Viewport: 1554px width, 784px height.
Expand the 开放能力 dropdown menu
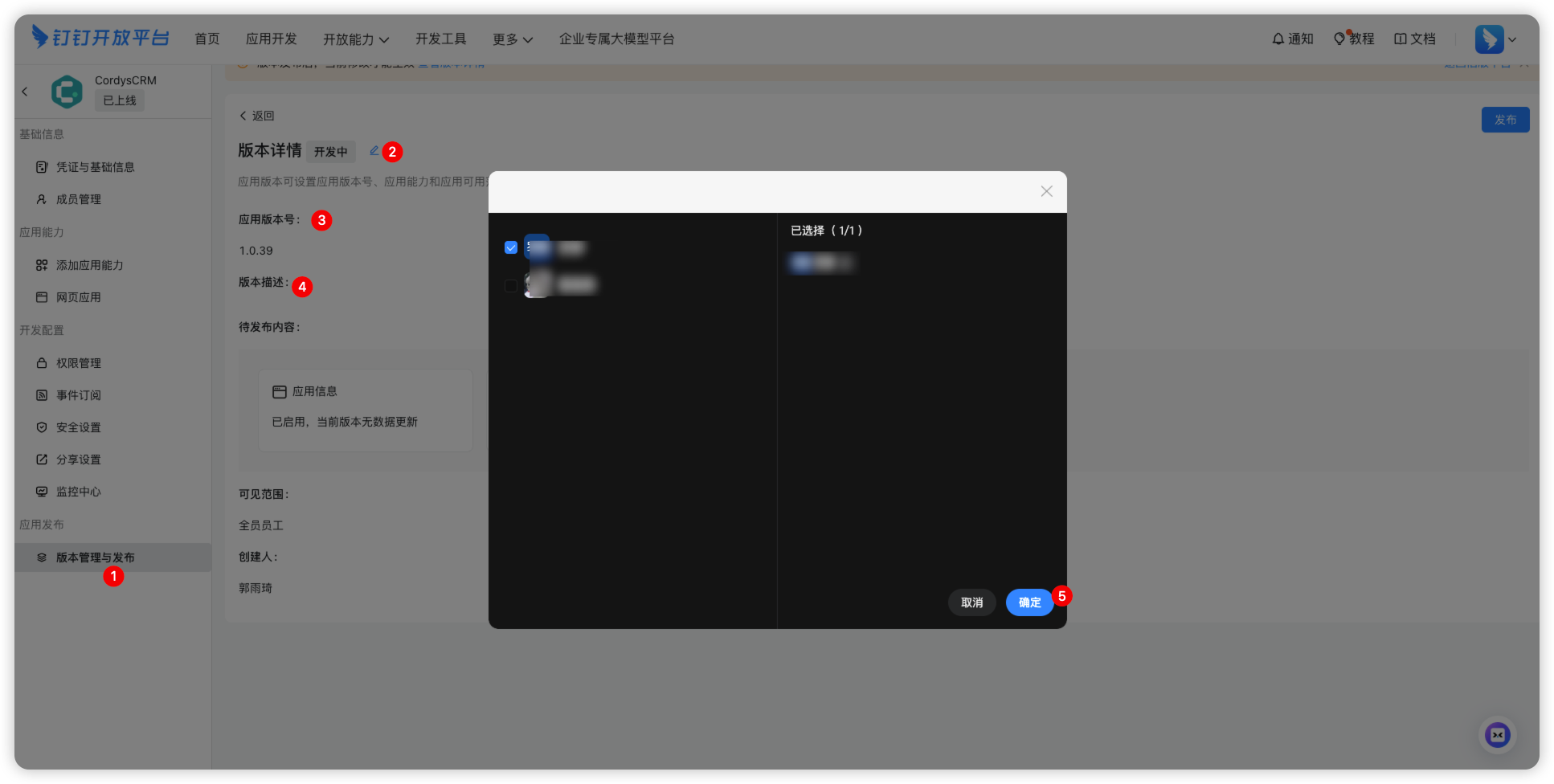tap(356, 39)
